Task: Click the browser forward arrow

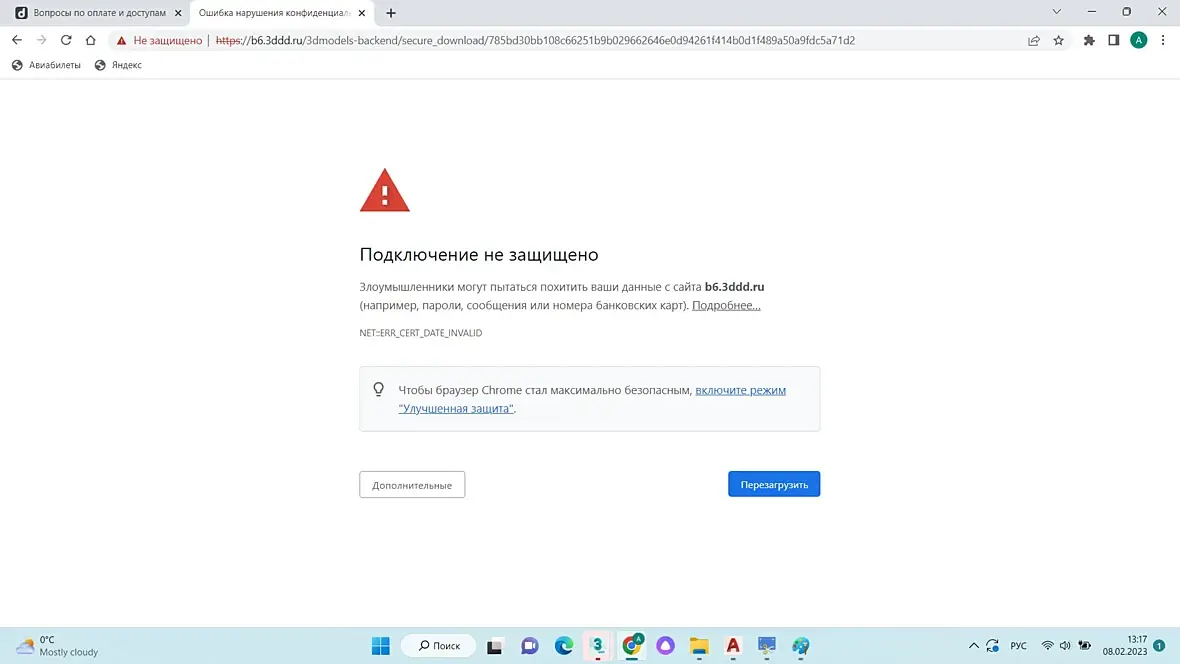Action: 41,40
